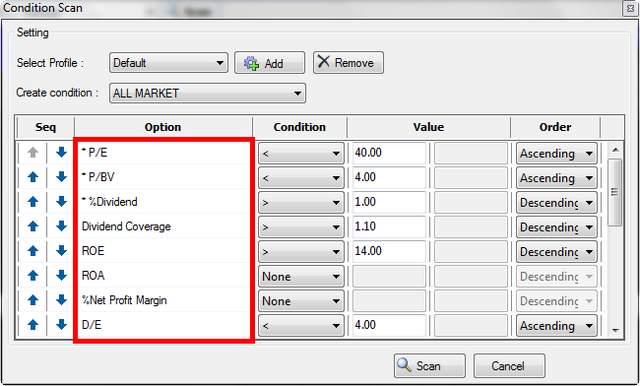This screenshot has width=640, height=386.
Task: Click the P/E value field 40.00
Action: tap(389, 153)
